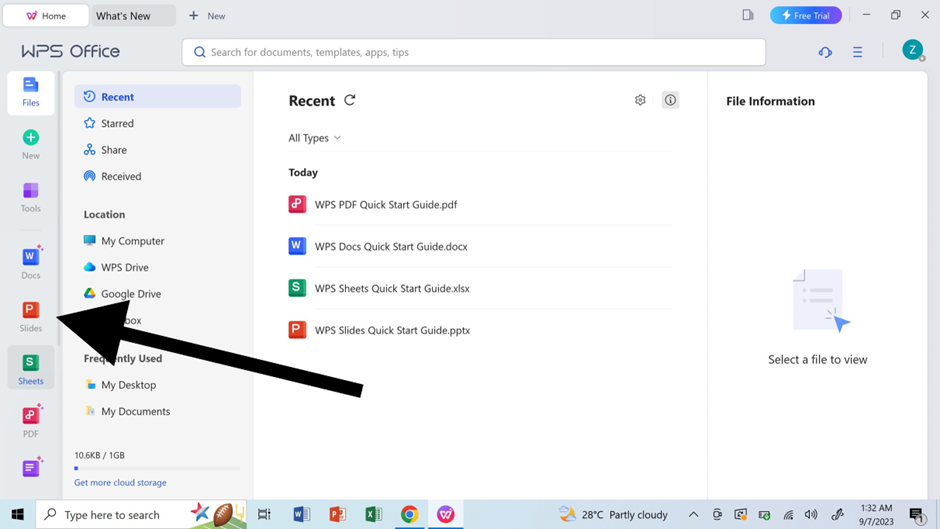Screen dimensions: 940x529
Task: Click the xlsx file type icon in list
Action: tap(297, 288)
